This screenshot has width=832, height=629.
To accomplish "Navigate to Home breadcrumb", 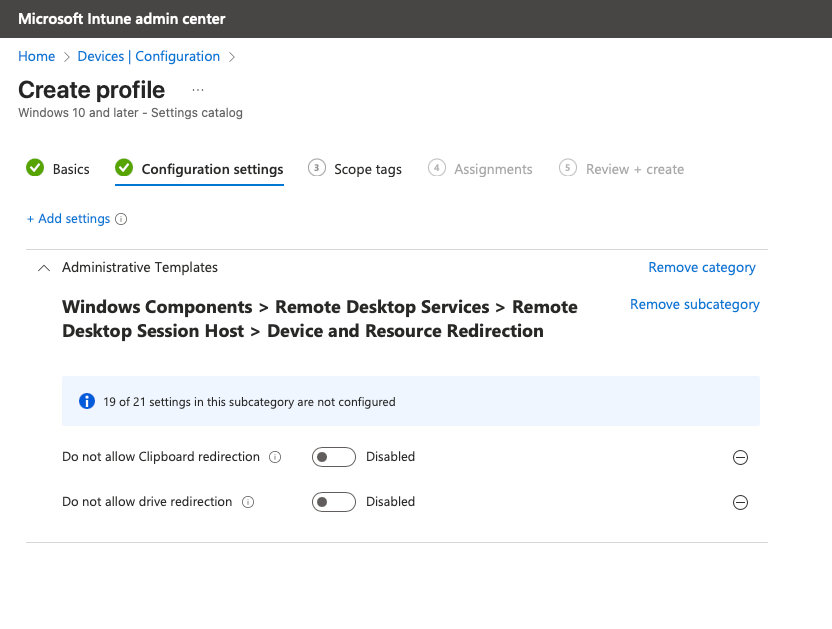I will (x=37, y=56).
